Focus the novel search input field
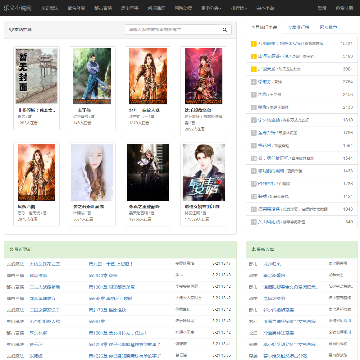360x360 pixels. coord(173,30)
